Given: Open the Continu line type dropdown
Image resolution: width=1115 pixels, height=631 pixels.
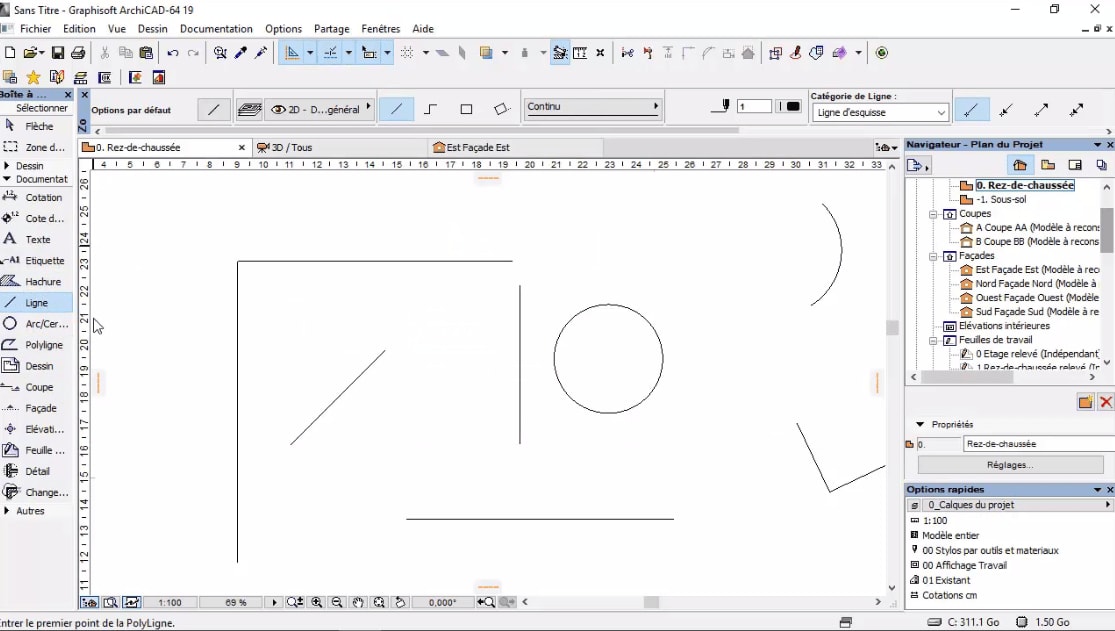Looking at the screenshot, I should [592, 107].
